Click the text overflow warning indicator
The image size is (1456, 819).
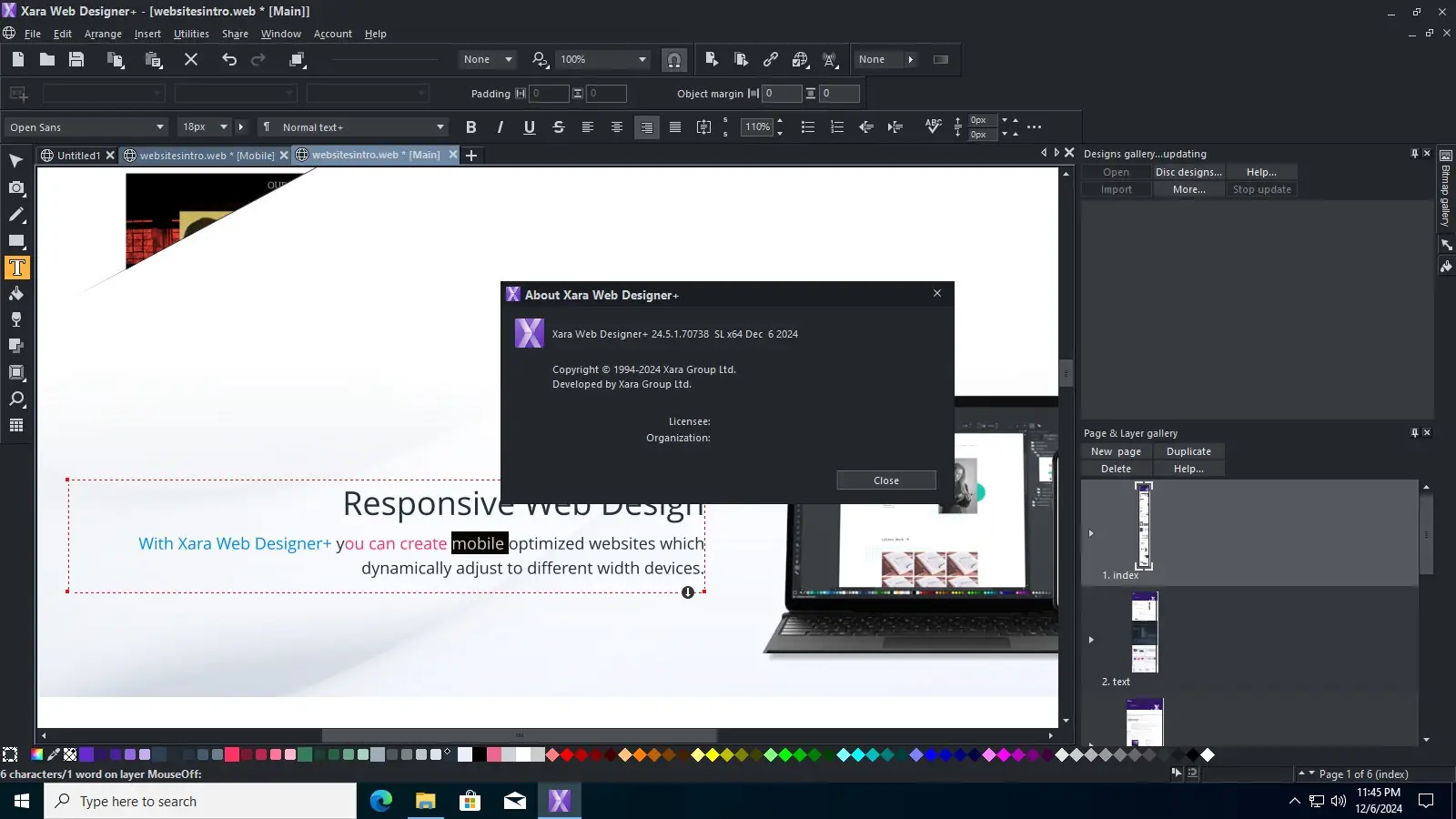688,592
